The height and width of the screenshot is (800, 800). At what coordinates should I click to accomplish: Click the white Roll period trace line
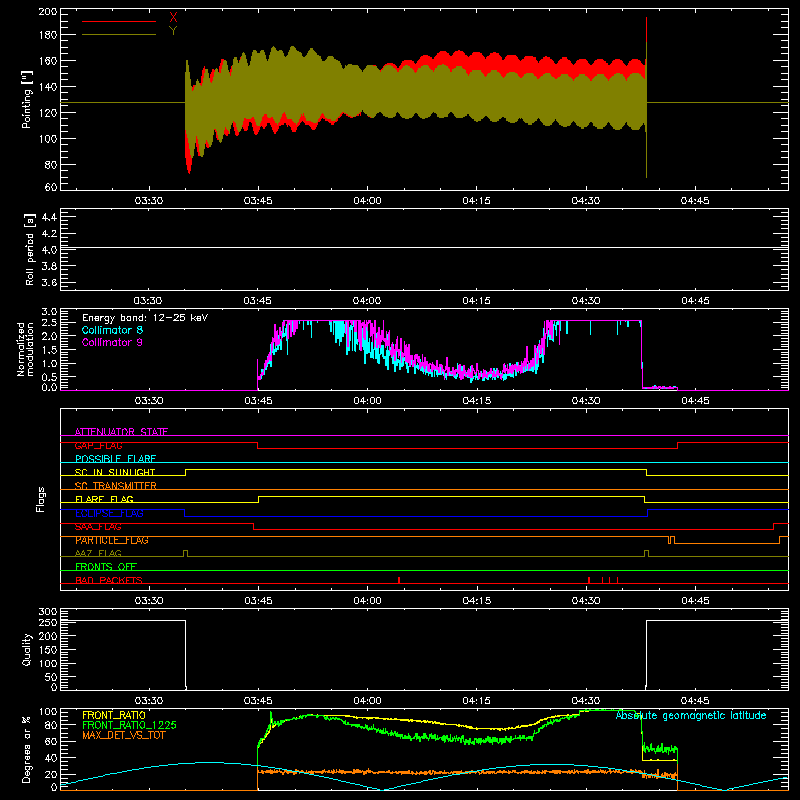tap(424, 248)
